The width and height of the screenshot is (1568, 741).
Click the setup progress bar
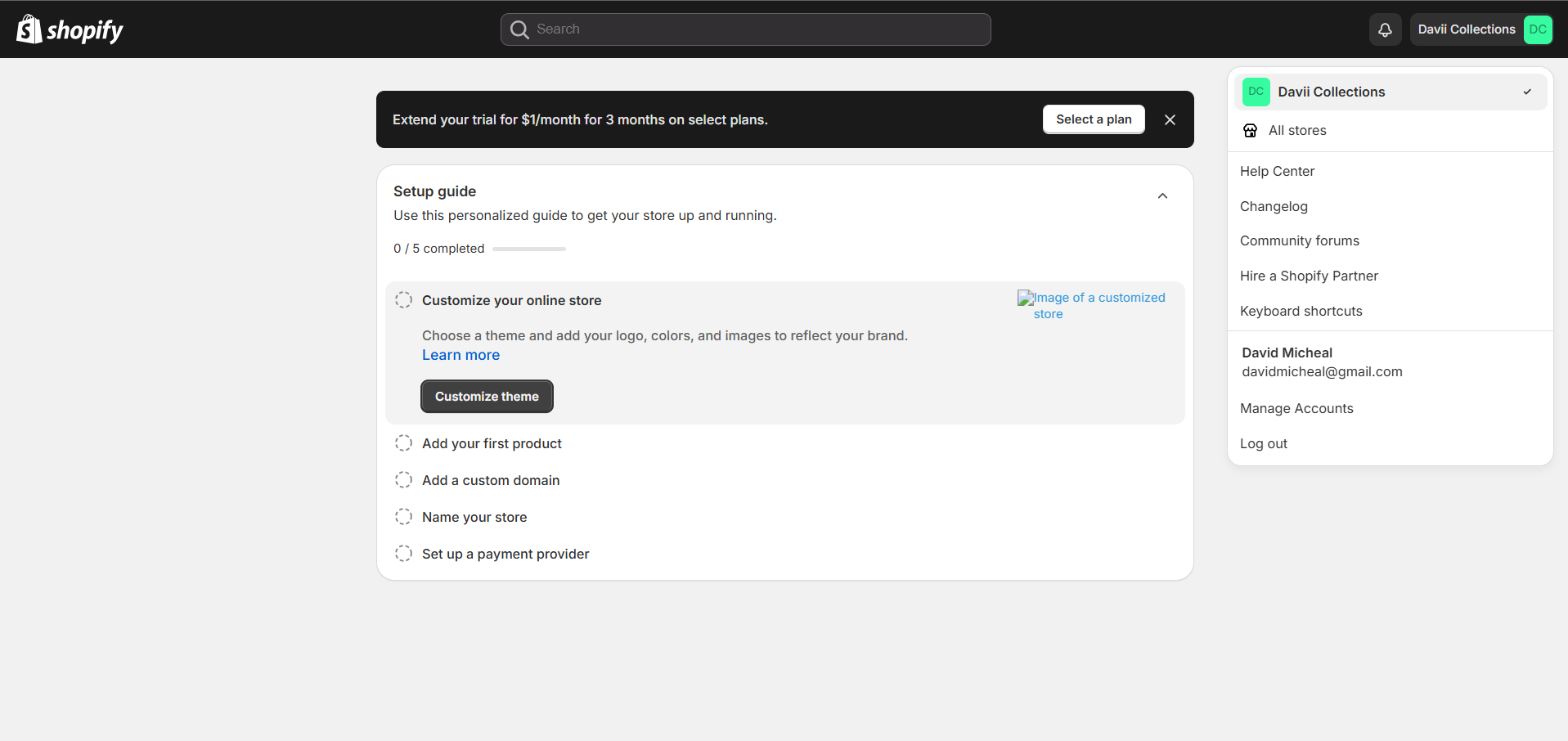[x=528, y=249]
